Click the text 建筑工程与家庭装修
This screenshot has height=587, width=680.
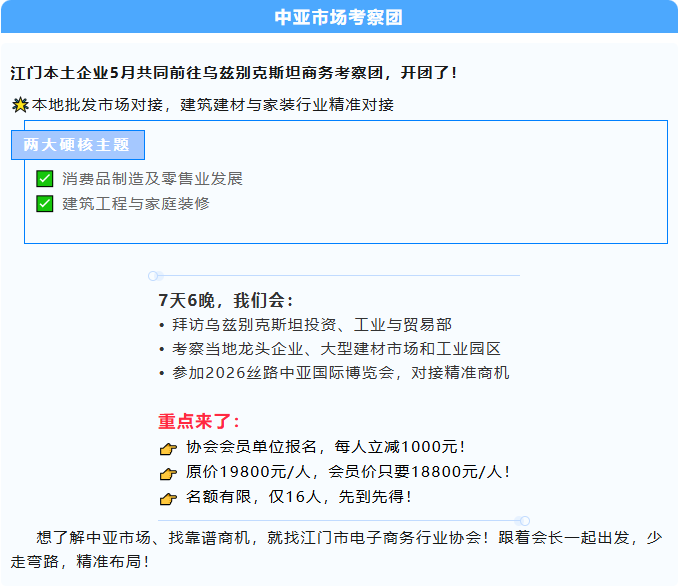click(136, 204)
